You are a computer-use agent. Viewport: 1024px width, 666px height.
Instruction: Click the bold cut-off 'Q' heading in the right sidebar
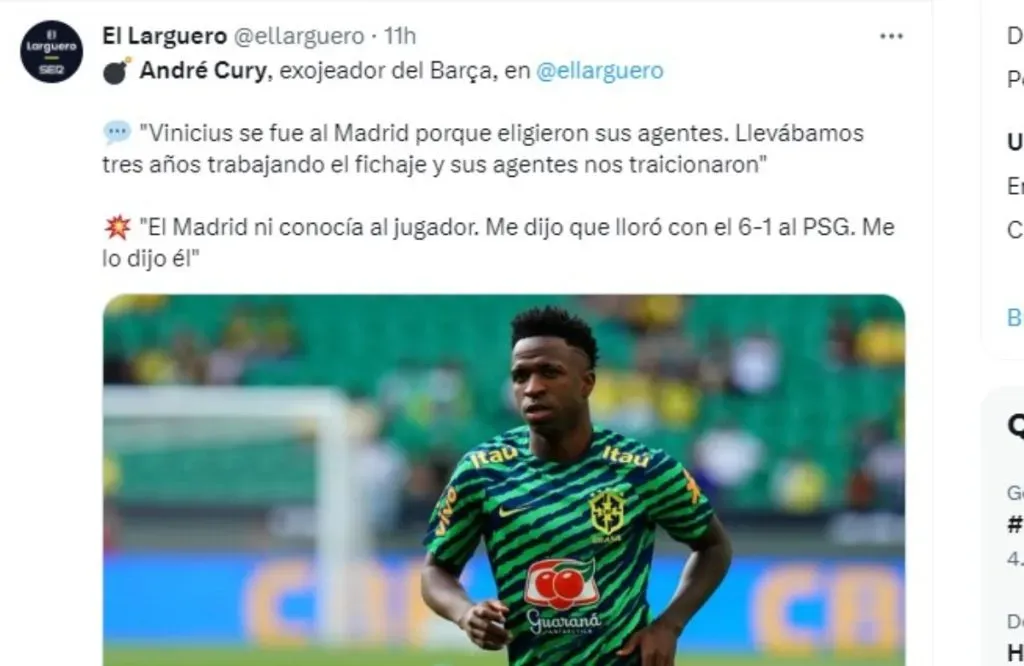[1016, 426]
